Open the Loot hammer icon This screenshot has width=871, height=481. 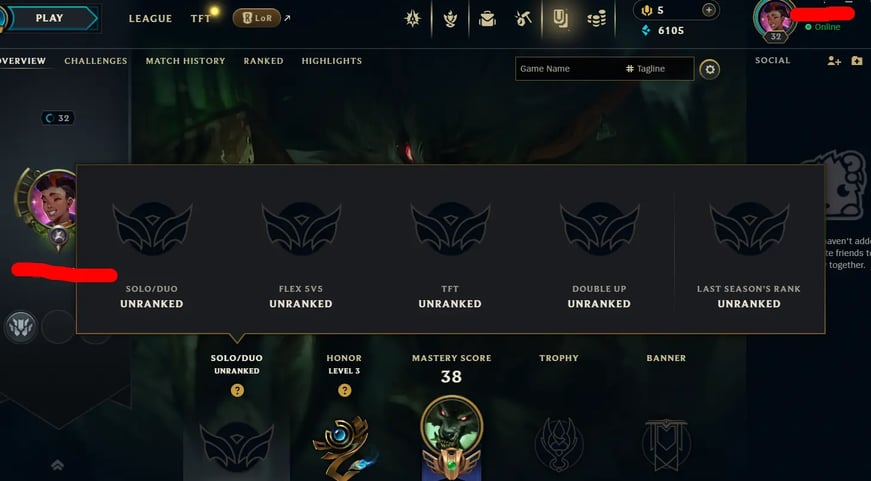tap(523, 19)
